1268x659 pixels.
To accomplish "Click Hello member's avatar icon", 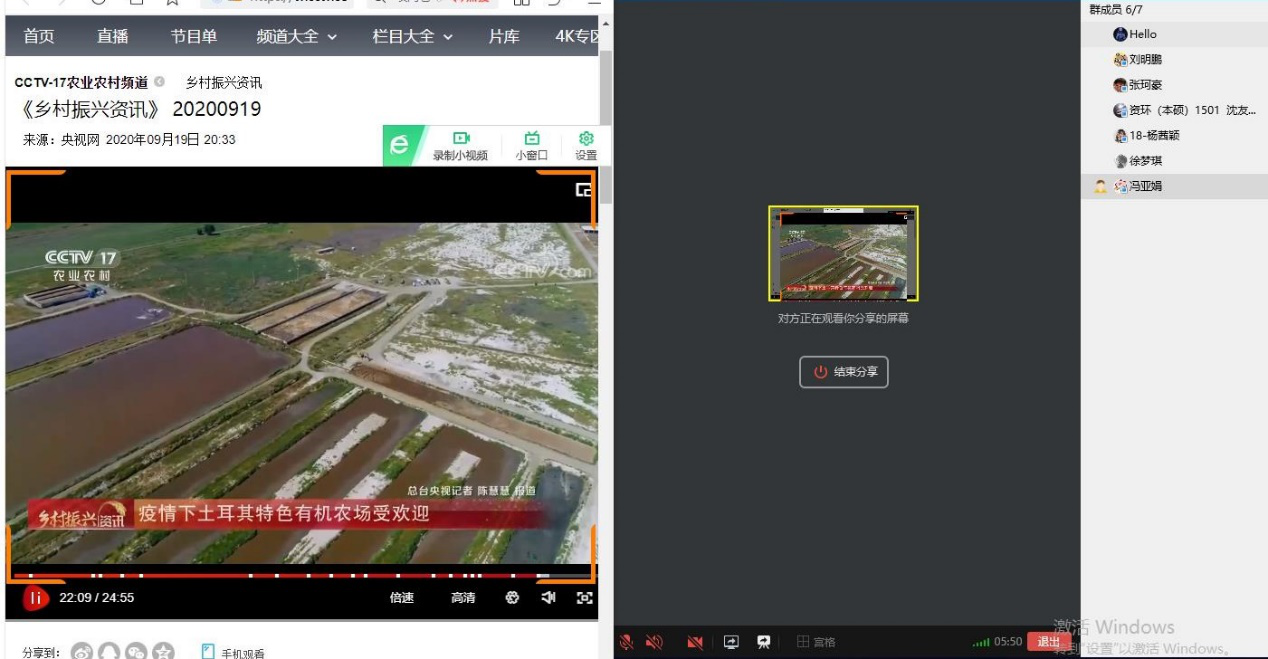I will click(x=1120, y=34).
